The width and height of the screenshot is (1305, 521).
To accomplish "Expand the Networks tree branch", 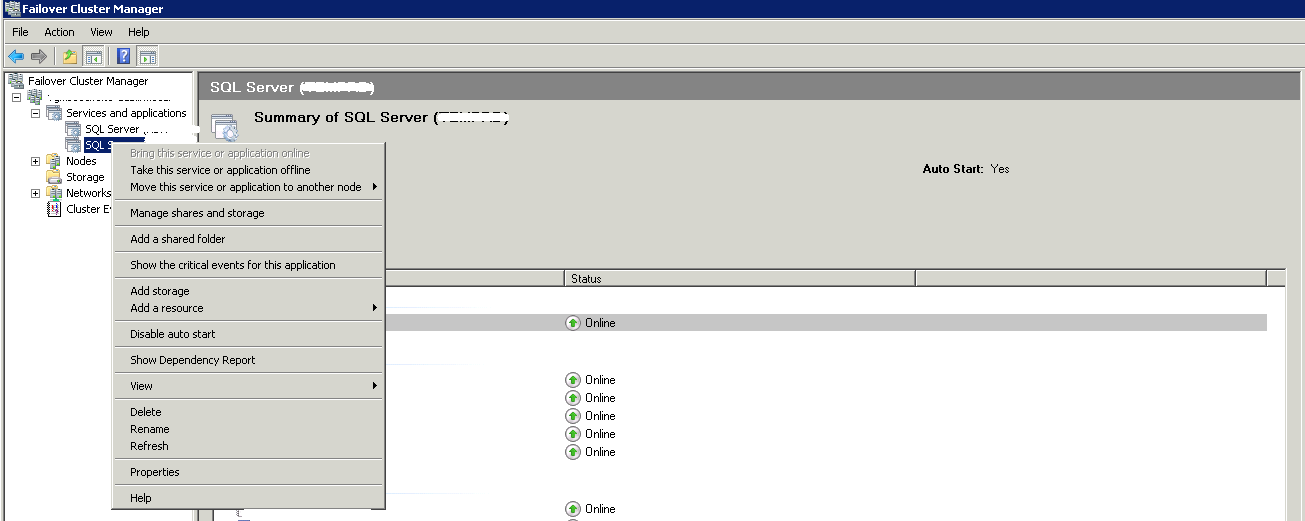I will pos(36,193).
